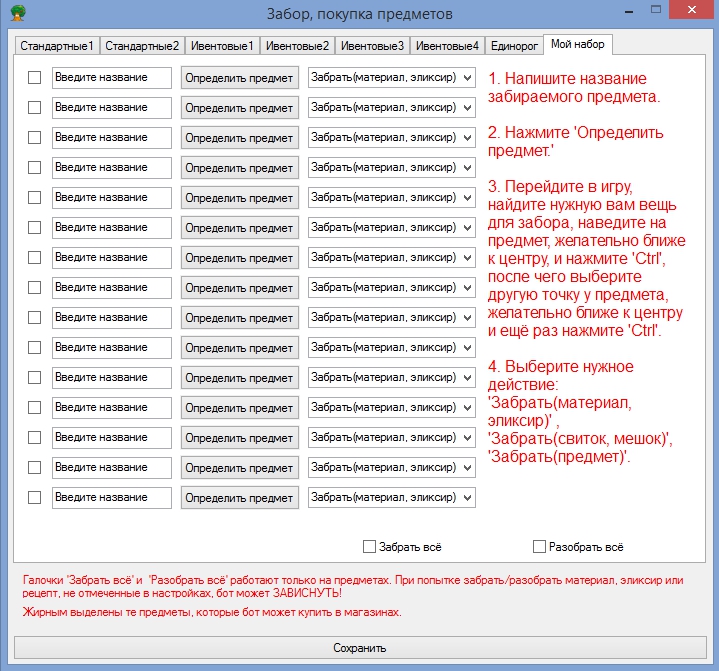Click Определить предмет in the seventh row
The width and height of the screenshot is (719, 671).
click(x=240, y=258)
